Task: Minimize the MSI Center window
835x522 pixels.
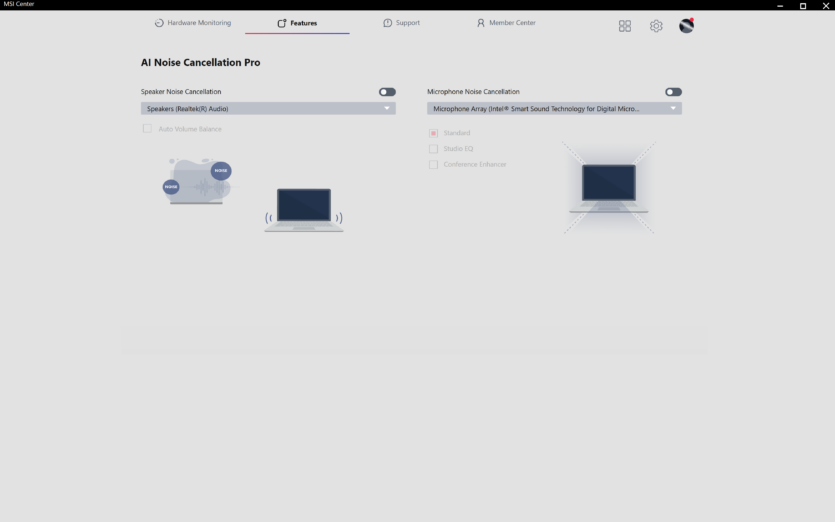Action: [780, 5]
